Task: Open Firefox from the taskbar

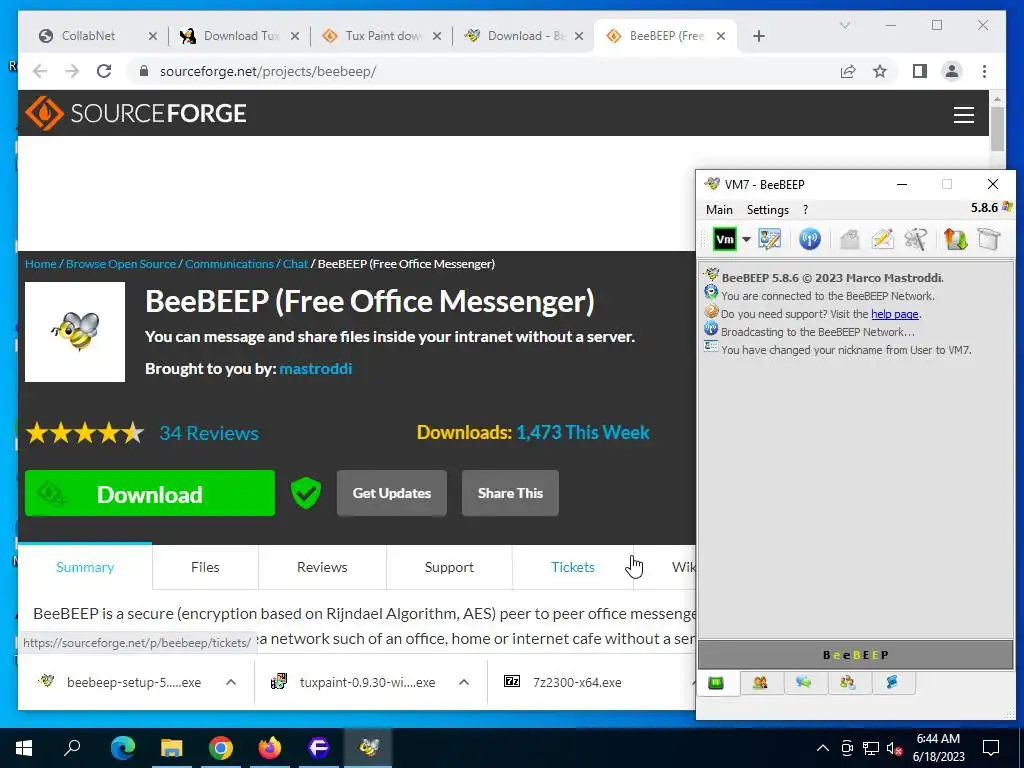Action: pyautogui.click(x=270, y=747)
